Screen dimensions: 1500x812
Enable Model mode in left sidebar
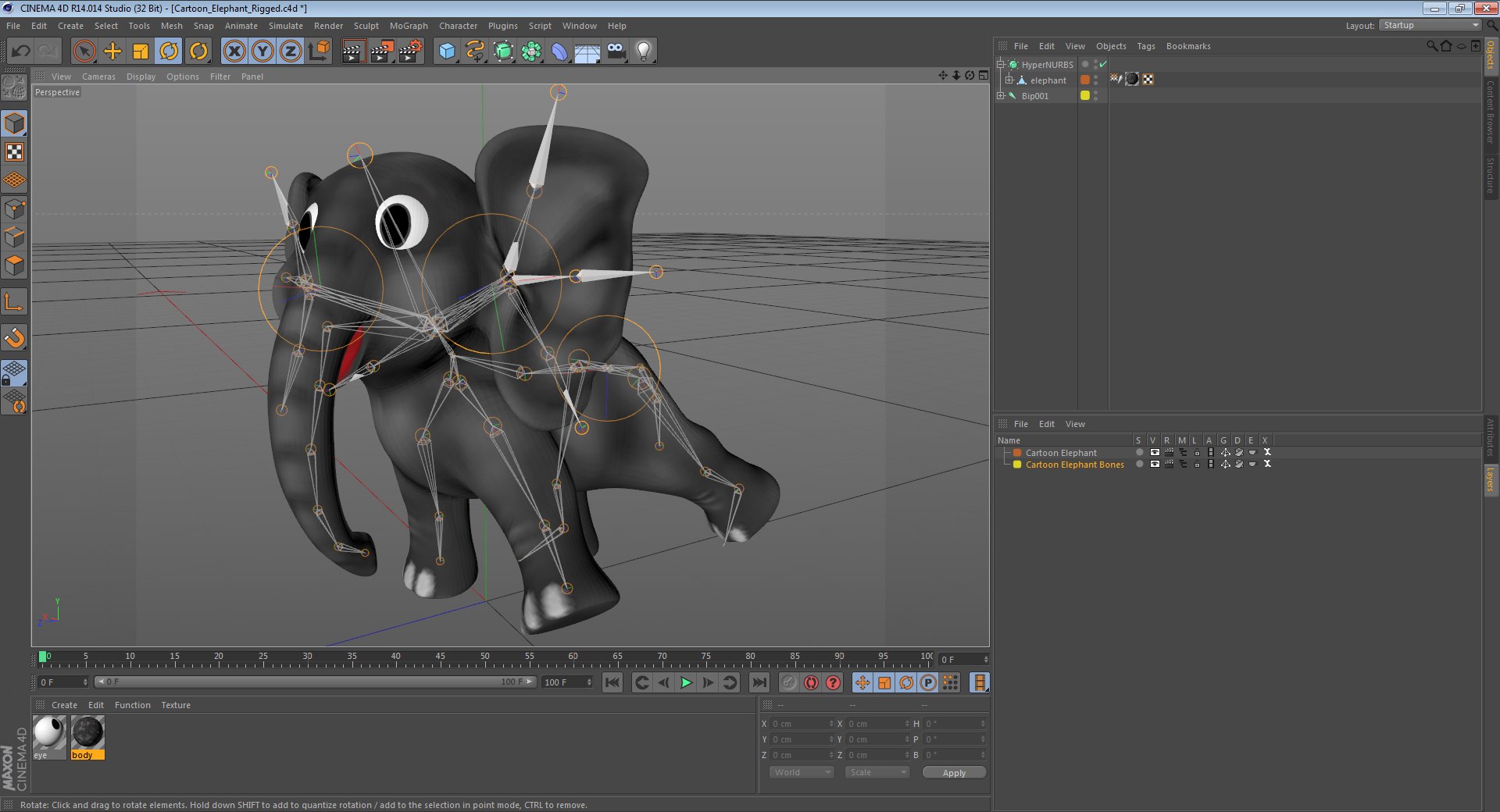click(15, 123)
